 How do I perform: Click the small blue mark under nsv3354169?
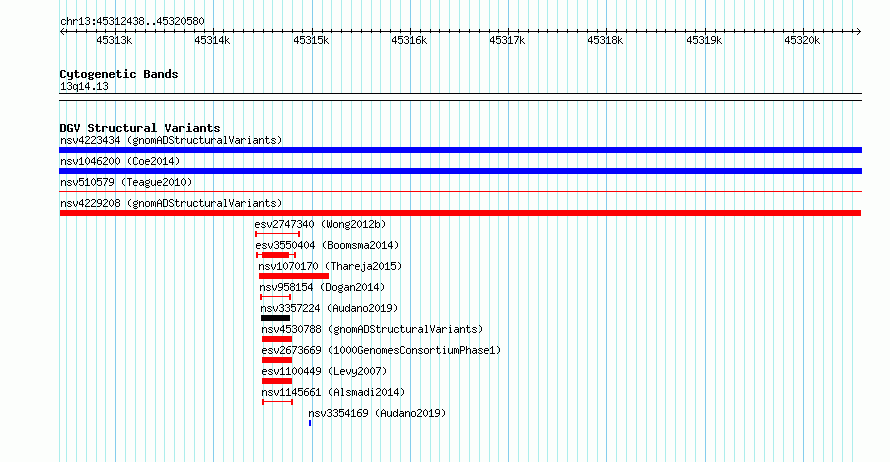[x=310, y=423]
